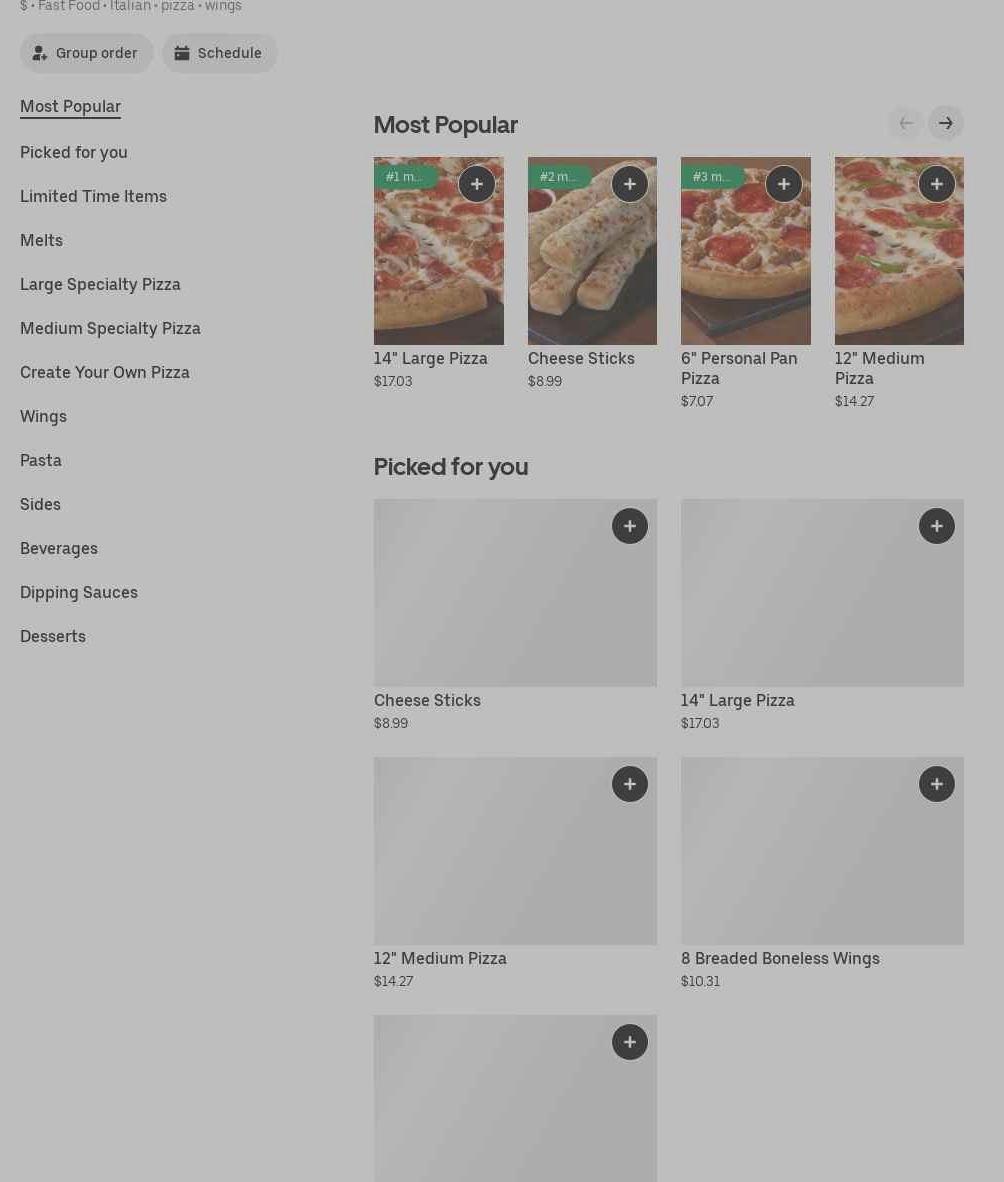Click the previous arrow in Most Popular carousel

click(x=905, y=123)
